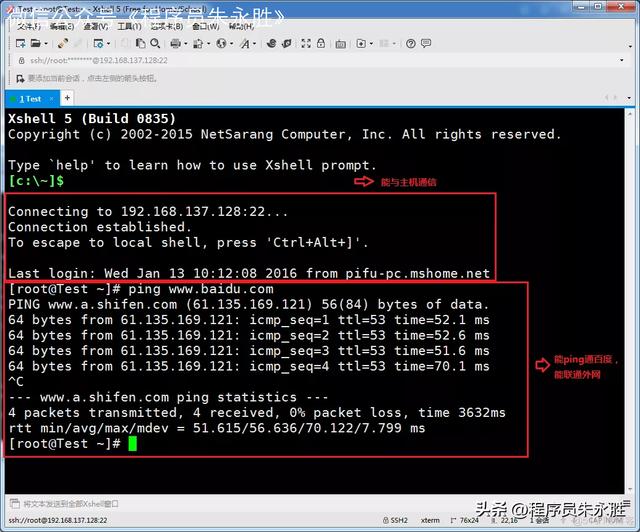The width and height of the screenshot is (640, 532).
Task: Open the session Properties toolbar icon
Action: [98, 43]
